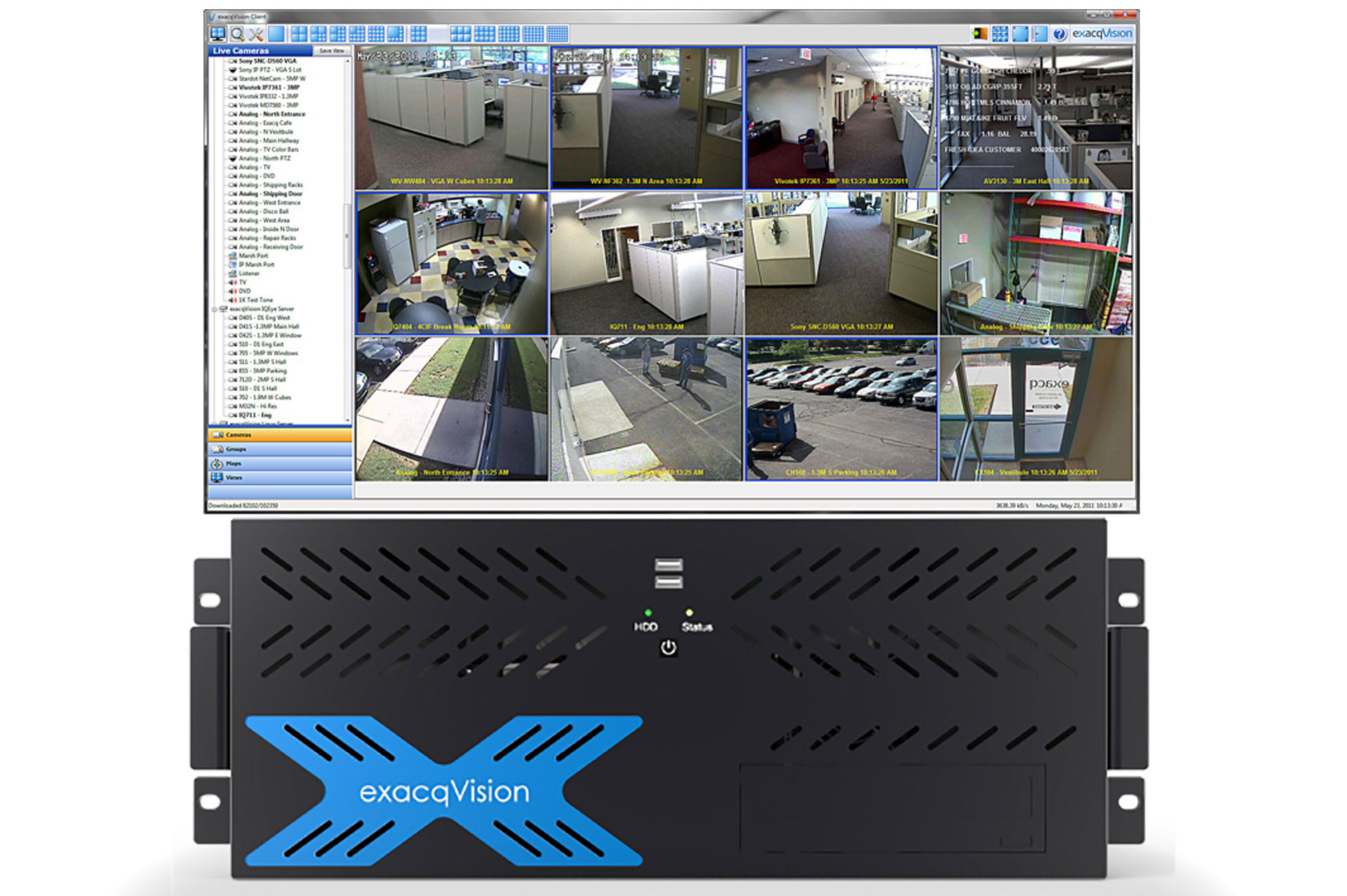Screen dimensions: 1347x896
Task: Select the Listener item
Action: point(249,274)
